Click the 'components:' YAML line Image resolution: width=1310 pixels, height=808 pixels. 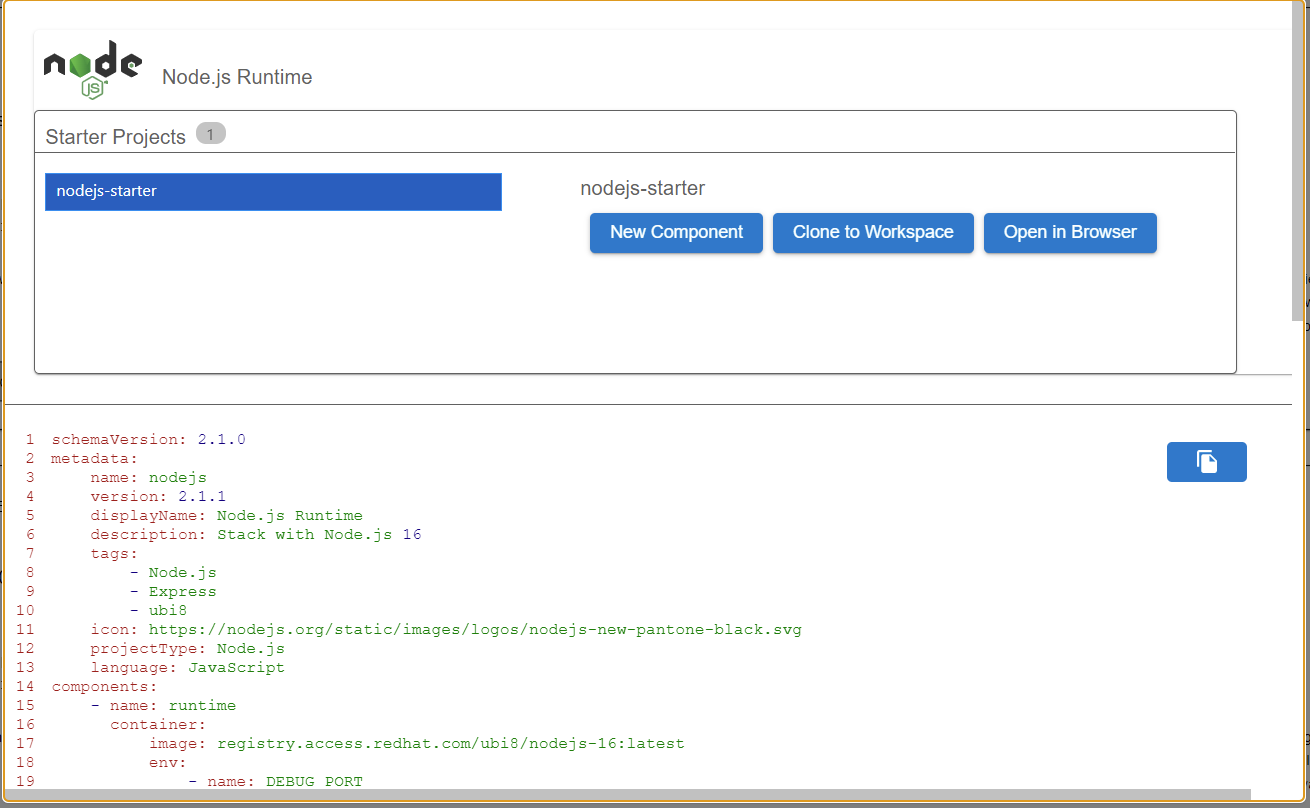104,686
